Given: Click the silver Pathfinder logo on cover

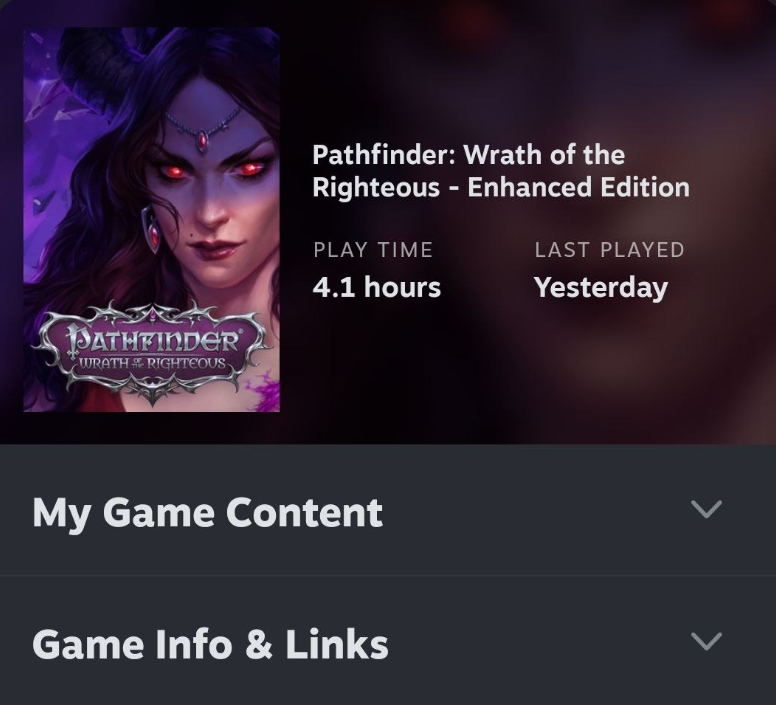Looking at the screenshot, I should [152, 351].
